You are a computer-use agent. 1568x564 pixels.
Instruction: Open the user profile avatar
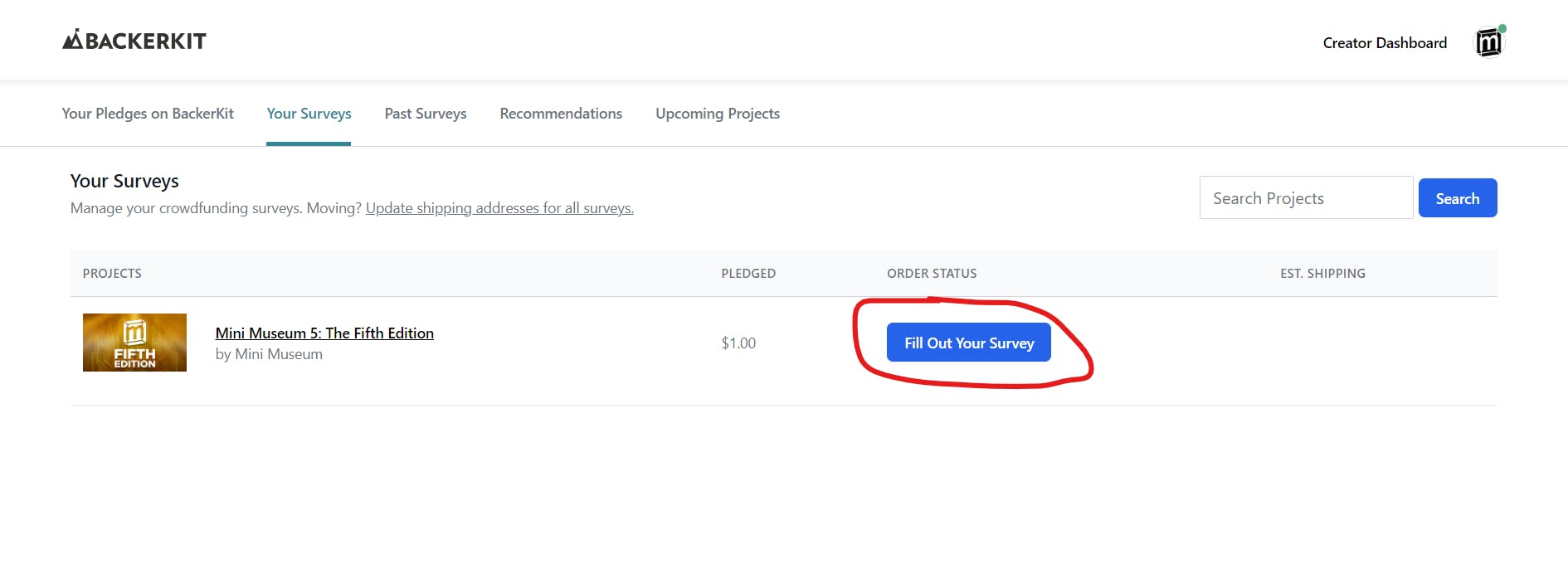coord(1488,42)
